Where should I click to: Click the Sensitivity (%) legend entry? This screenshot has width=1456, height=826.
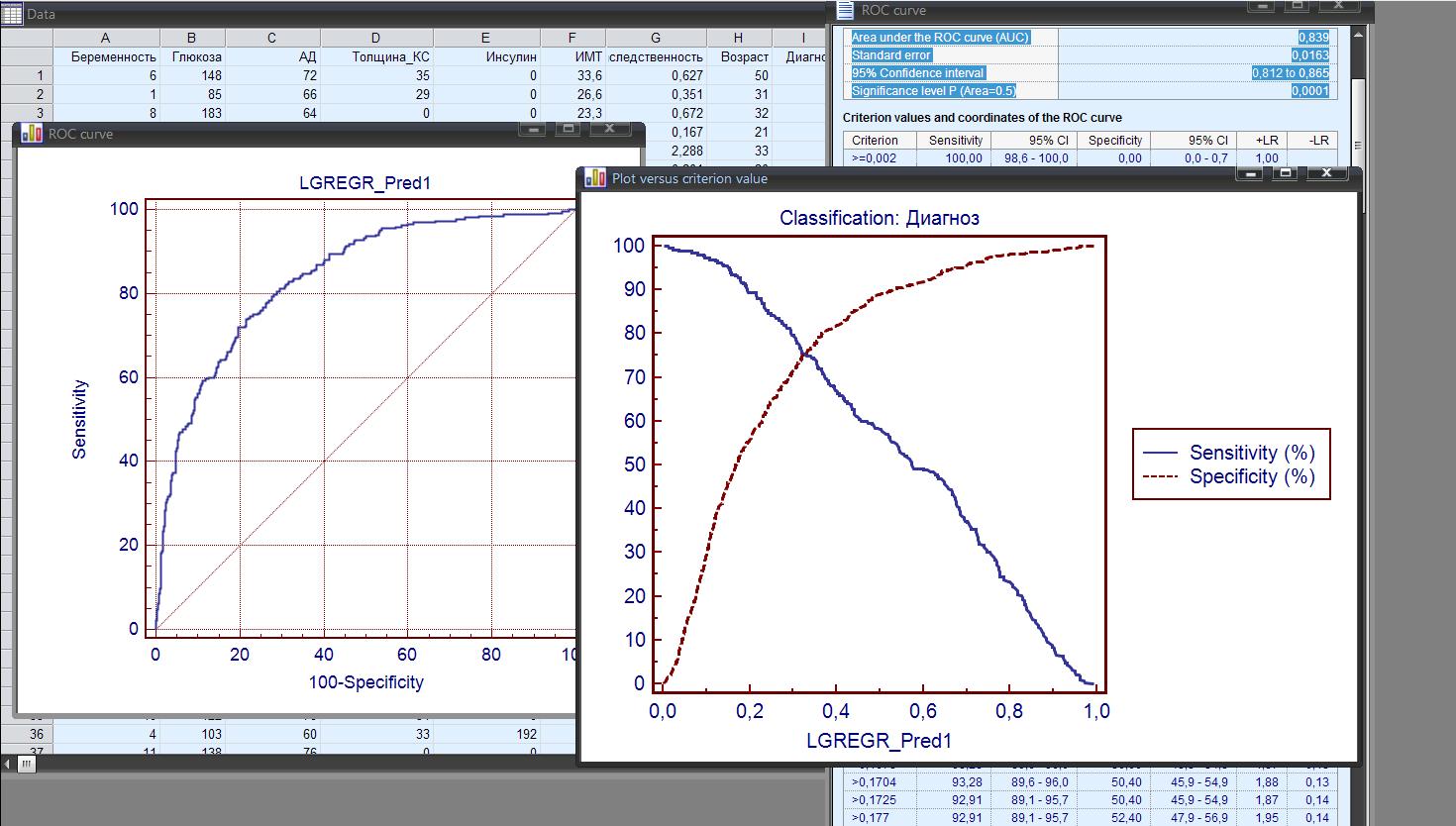pyautogui.click(x=1252, y=453)
